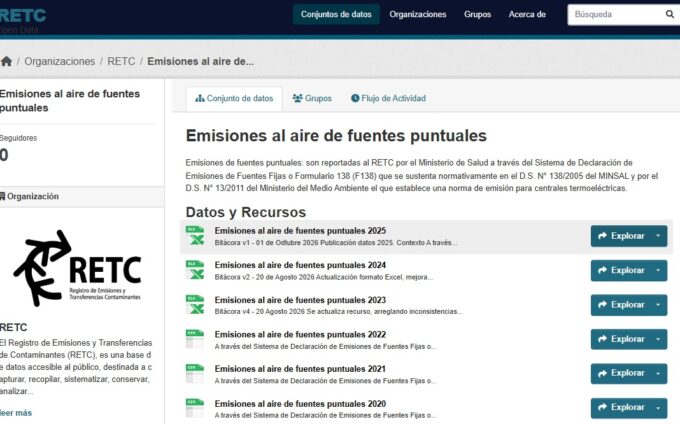This screenshot has height=424, width=680.
Task: Open the Excel file icon for 2025 emissions
Action: point(195,236)
